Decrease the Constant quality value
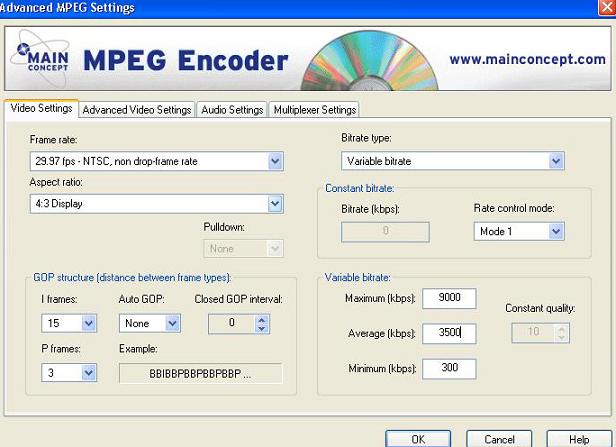616x447 pixels. (x=562, y=337)
